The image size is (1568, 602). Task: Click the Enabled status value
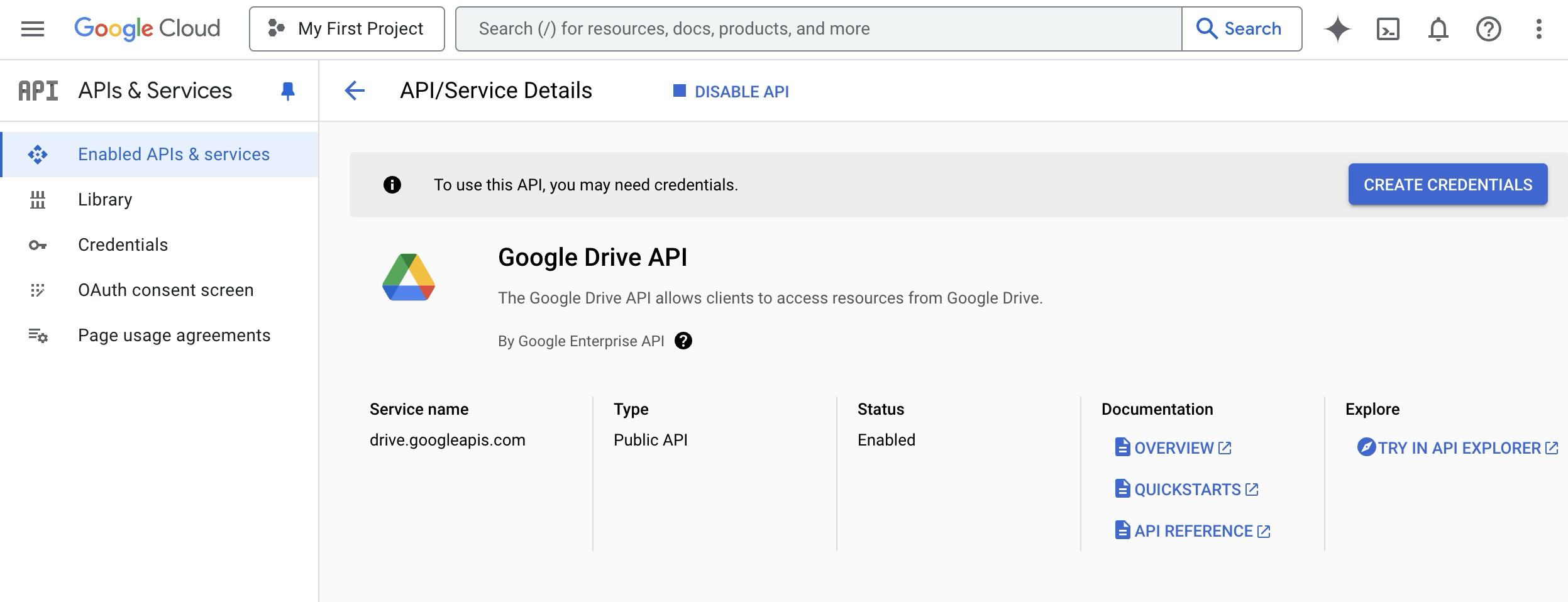[x=886, y=440]
